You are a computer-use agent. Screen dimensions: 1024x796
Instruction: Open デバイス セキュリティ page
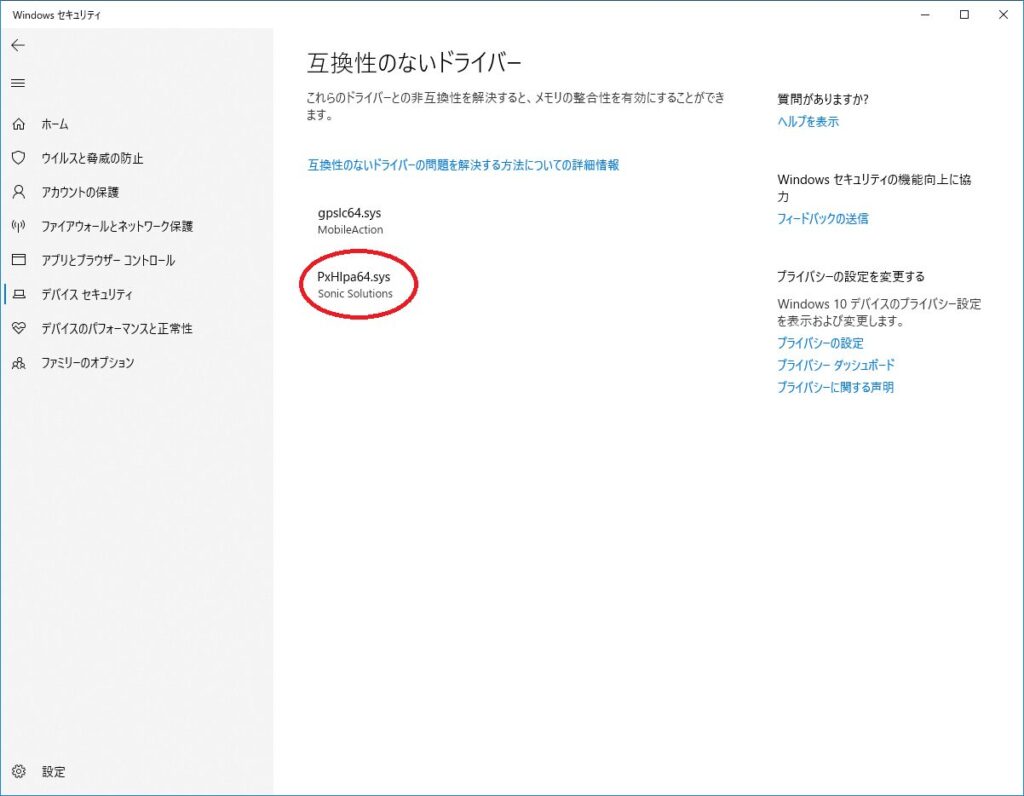pyautogui.click(x=87, y=295)
